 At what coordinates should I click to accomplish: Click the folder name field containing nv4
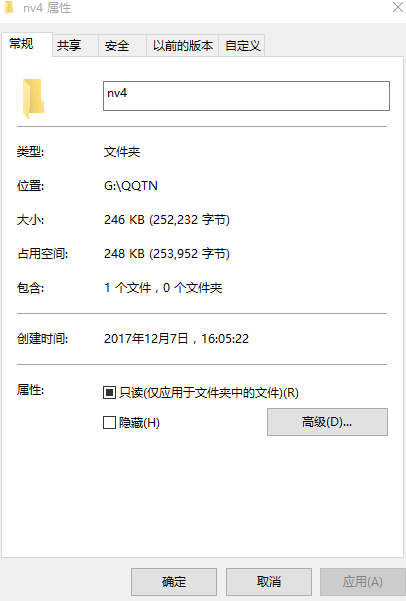246,96
